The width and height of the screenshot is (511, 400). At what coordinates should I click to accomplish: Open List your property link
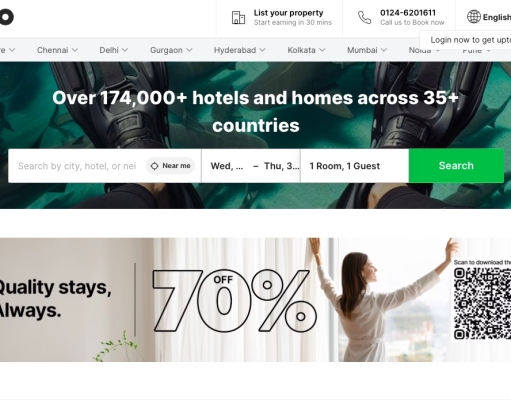pyautogui.click(x=289, y=13)
